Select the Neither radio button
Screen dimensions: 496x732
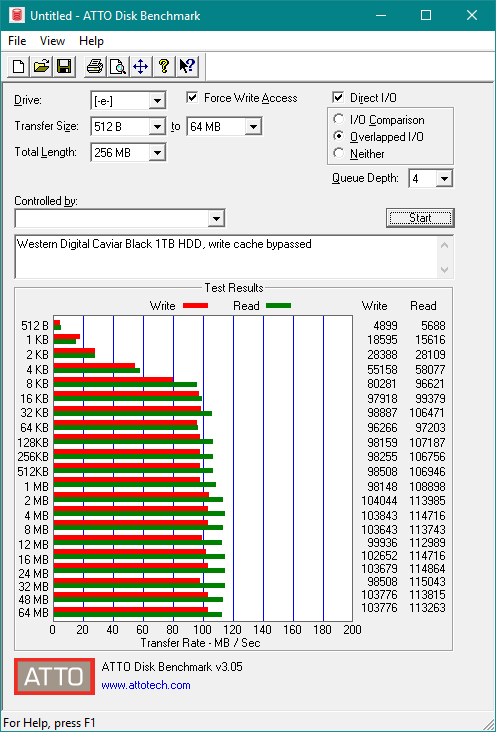(339, 153)
